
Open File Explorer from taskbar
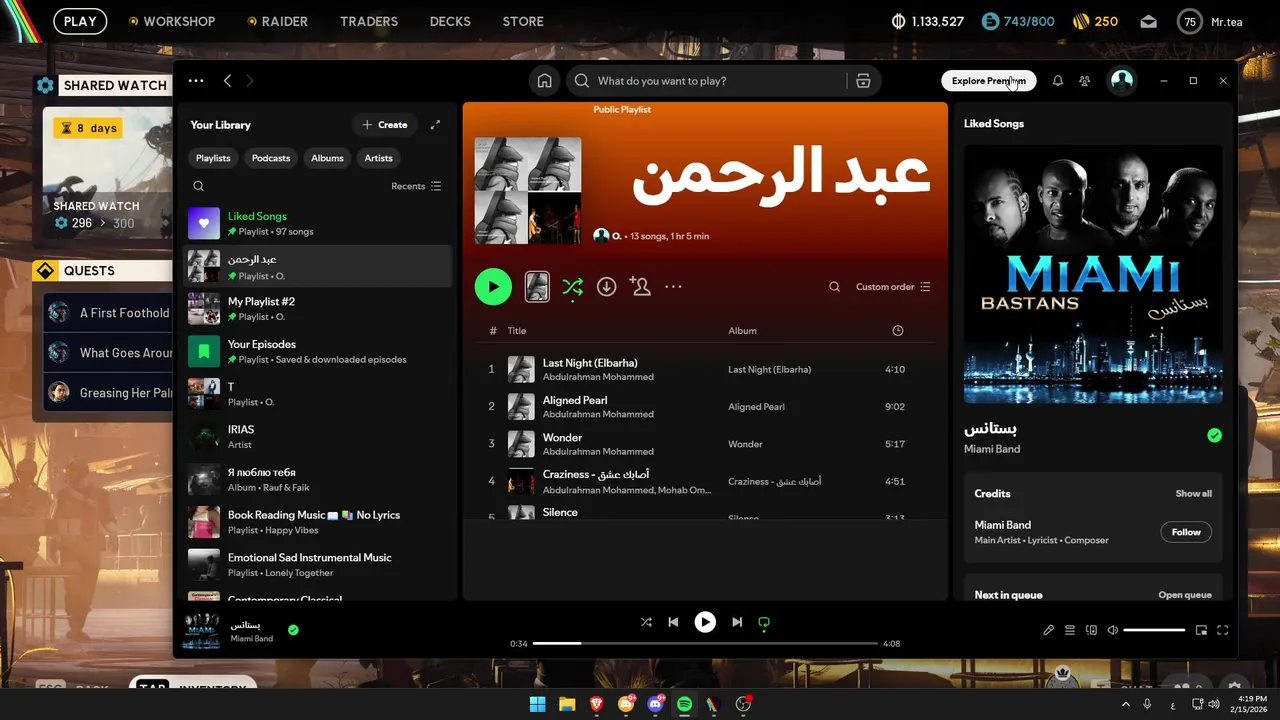[x=567, y=704]
